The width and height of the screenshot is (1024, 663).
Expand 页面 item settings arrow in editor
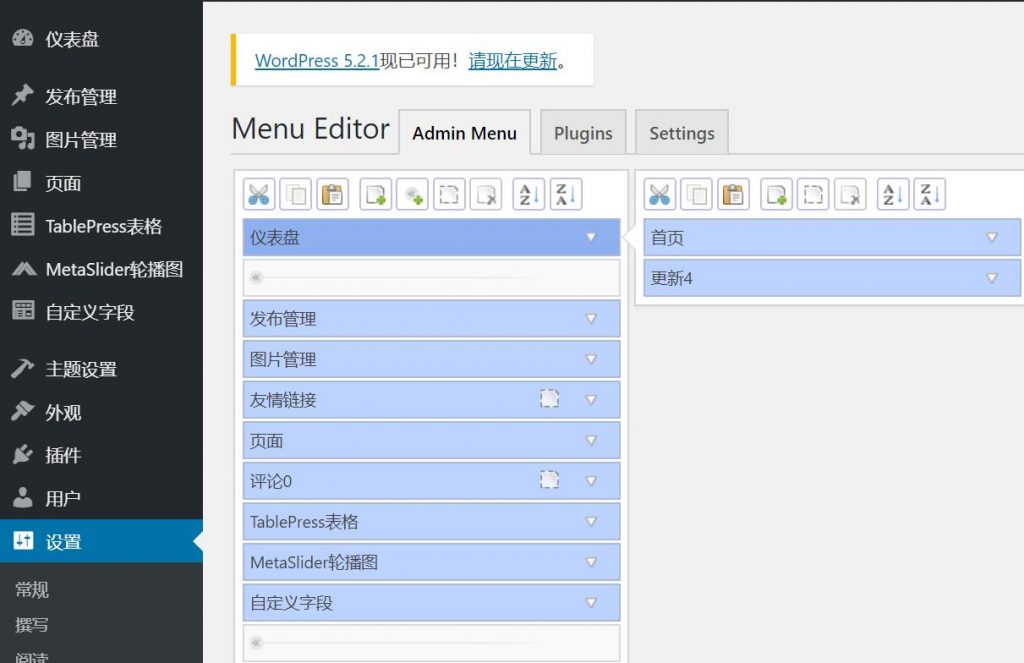coord(591,440)
